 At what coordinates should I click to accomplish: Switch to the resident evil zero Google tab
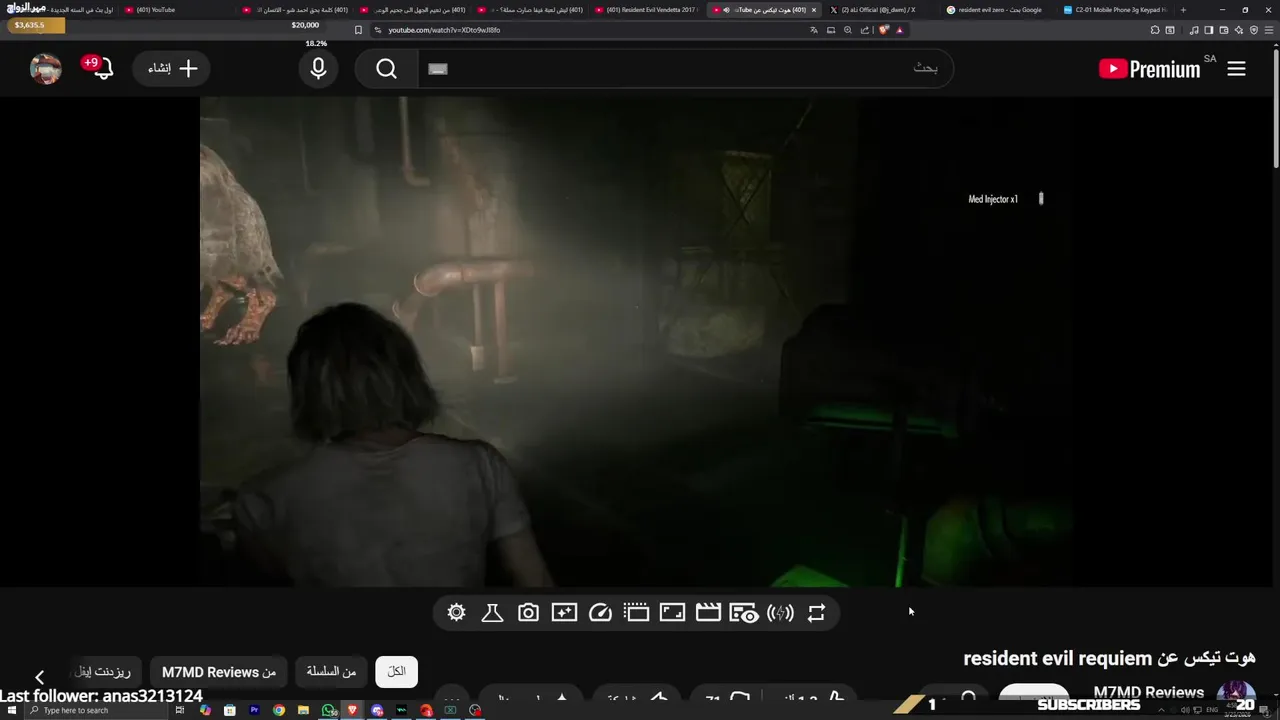point(995,10)
